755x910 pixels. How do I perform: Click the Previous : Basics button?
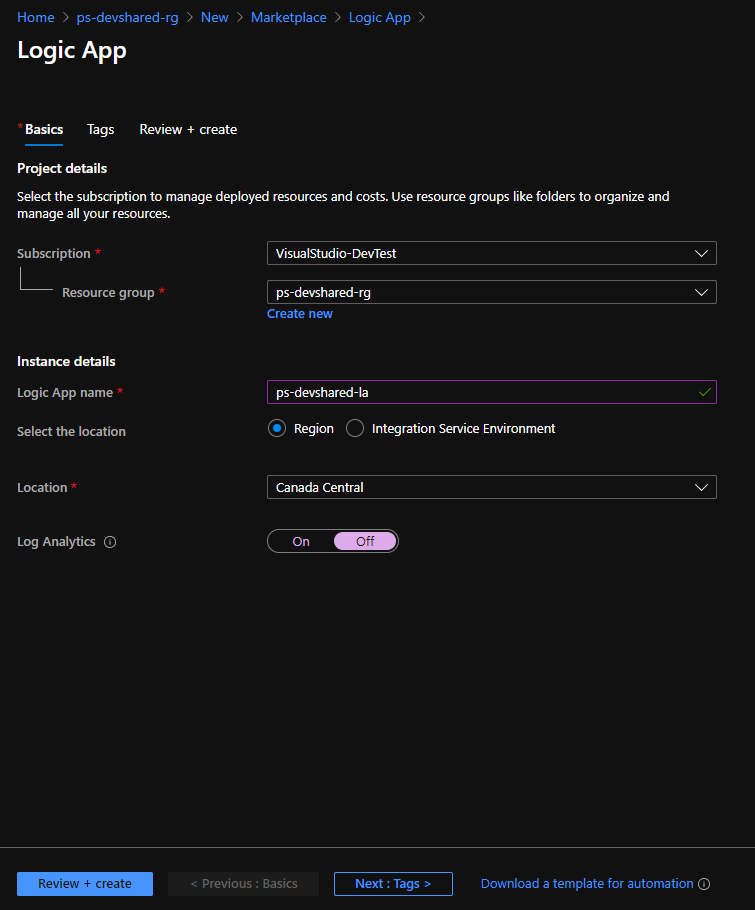[243, 884]
